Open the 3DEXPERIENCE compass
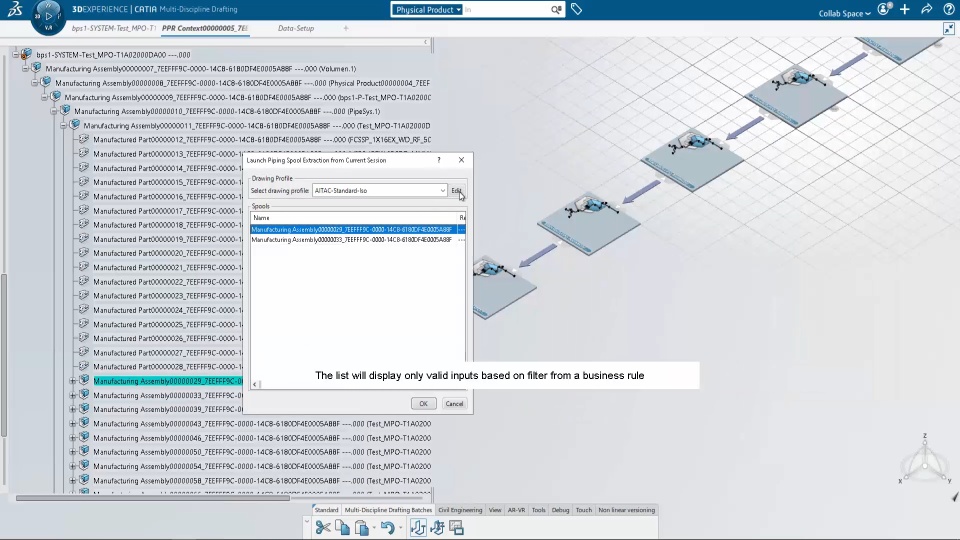This screenshot has height=540, width=960. 48,17
